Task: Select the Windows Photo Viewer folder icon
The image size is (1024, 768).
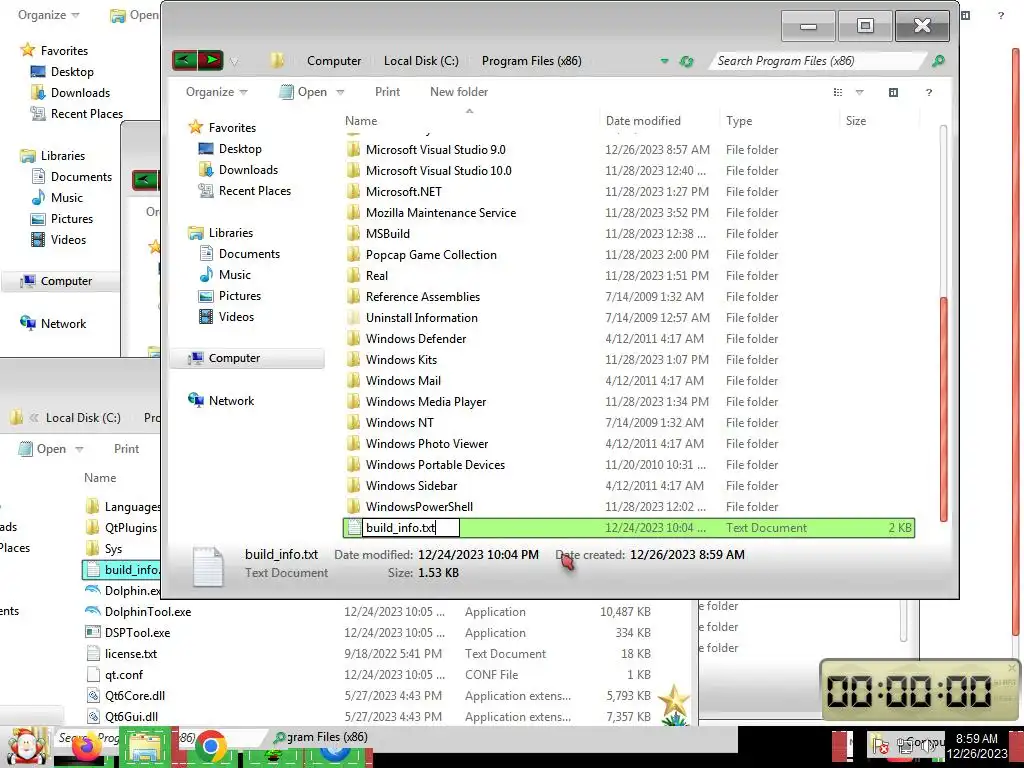Action: pos(353,443)
